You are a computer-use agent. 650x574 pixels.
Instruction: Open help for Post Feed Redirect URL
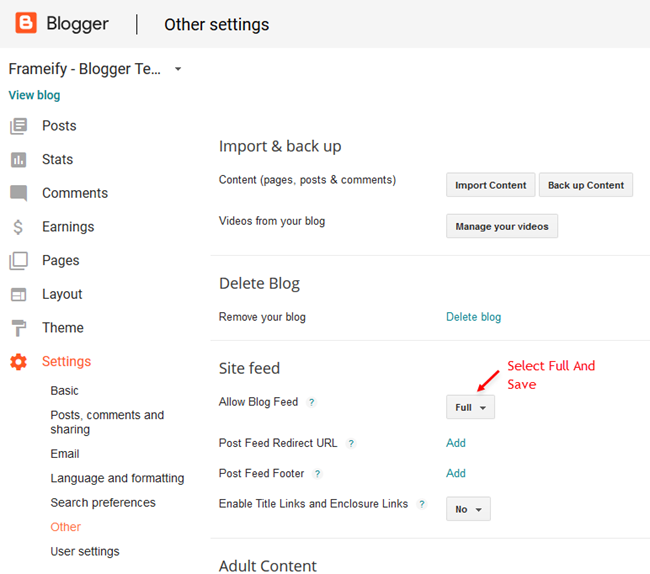pos(351,443)
